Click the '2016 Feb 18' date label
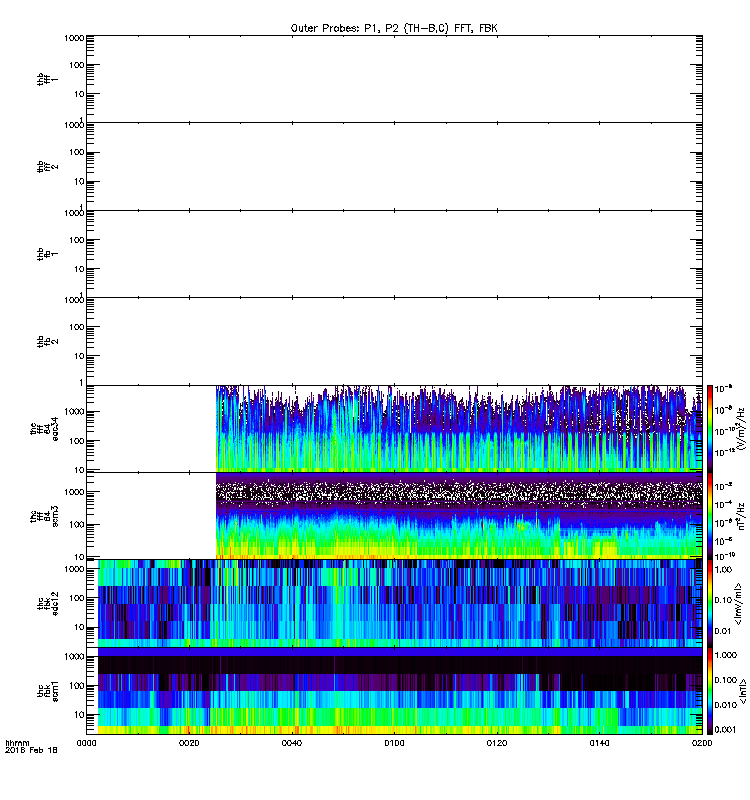The height and width of the screenshot is (800, 750). coord(31,750)
